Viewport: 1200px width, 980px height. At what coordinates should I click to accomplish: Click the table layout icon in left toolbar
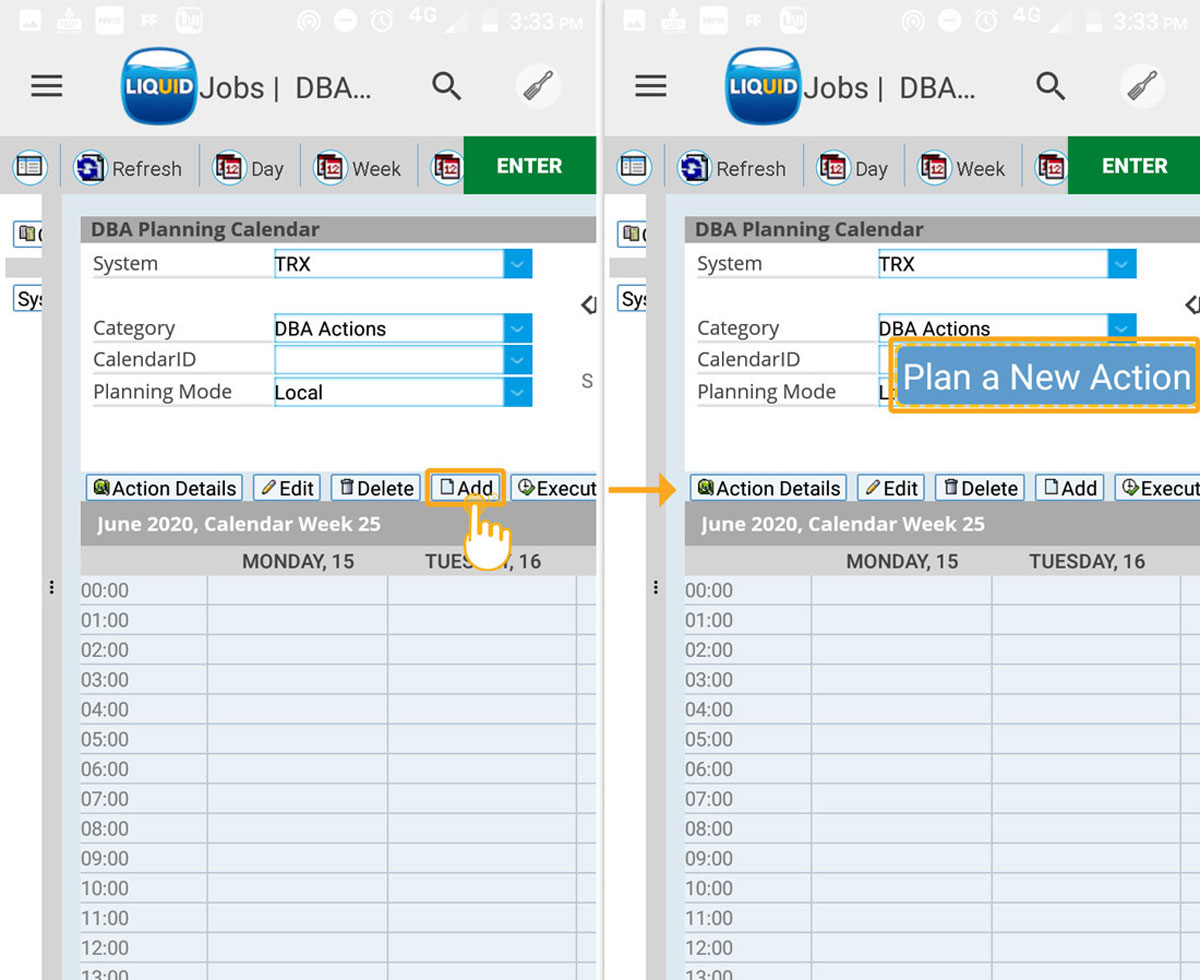tap(30, 167)
